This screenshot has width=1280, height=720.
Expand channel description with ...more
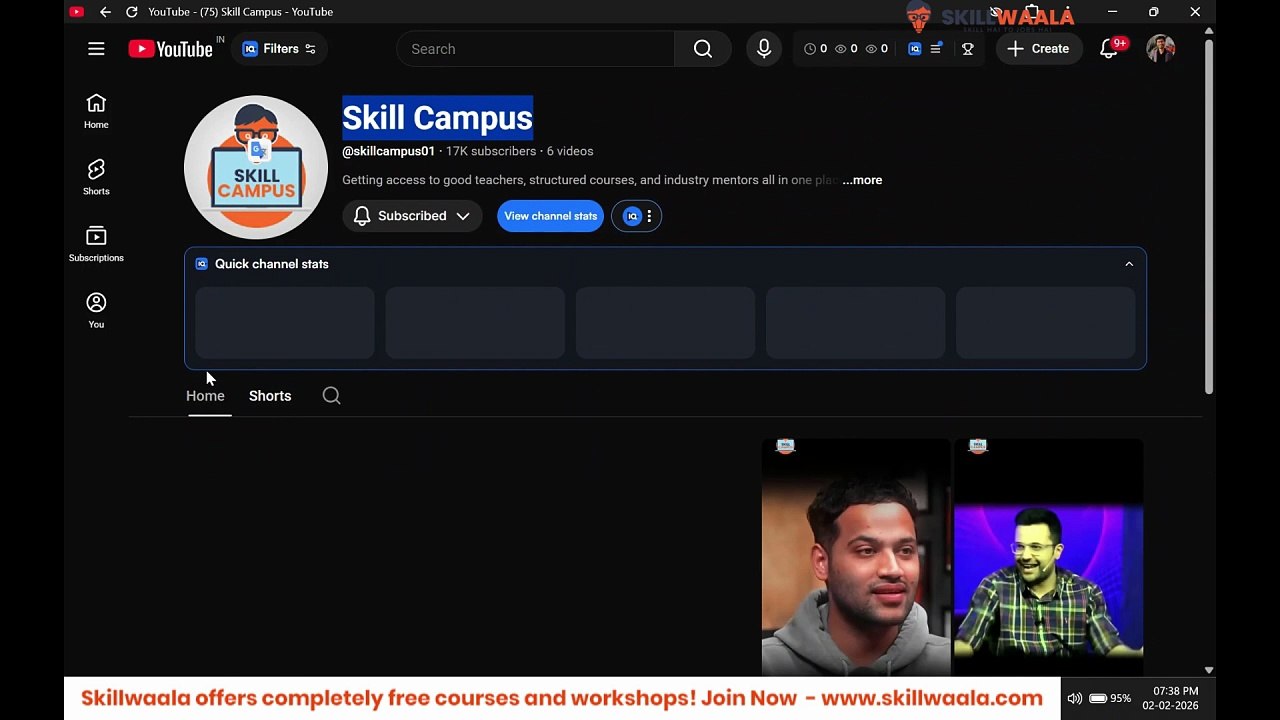click(x=862, y=180)
